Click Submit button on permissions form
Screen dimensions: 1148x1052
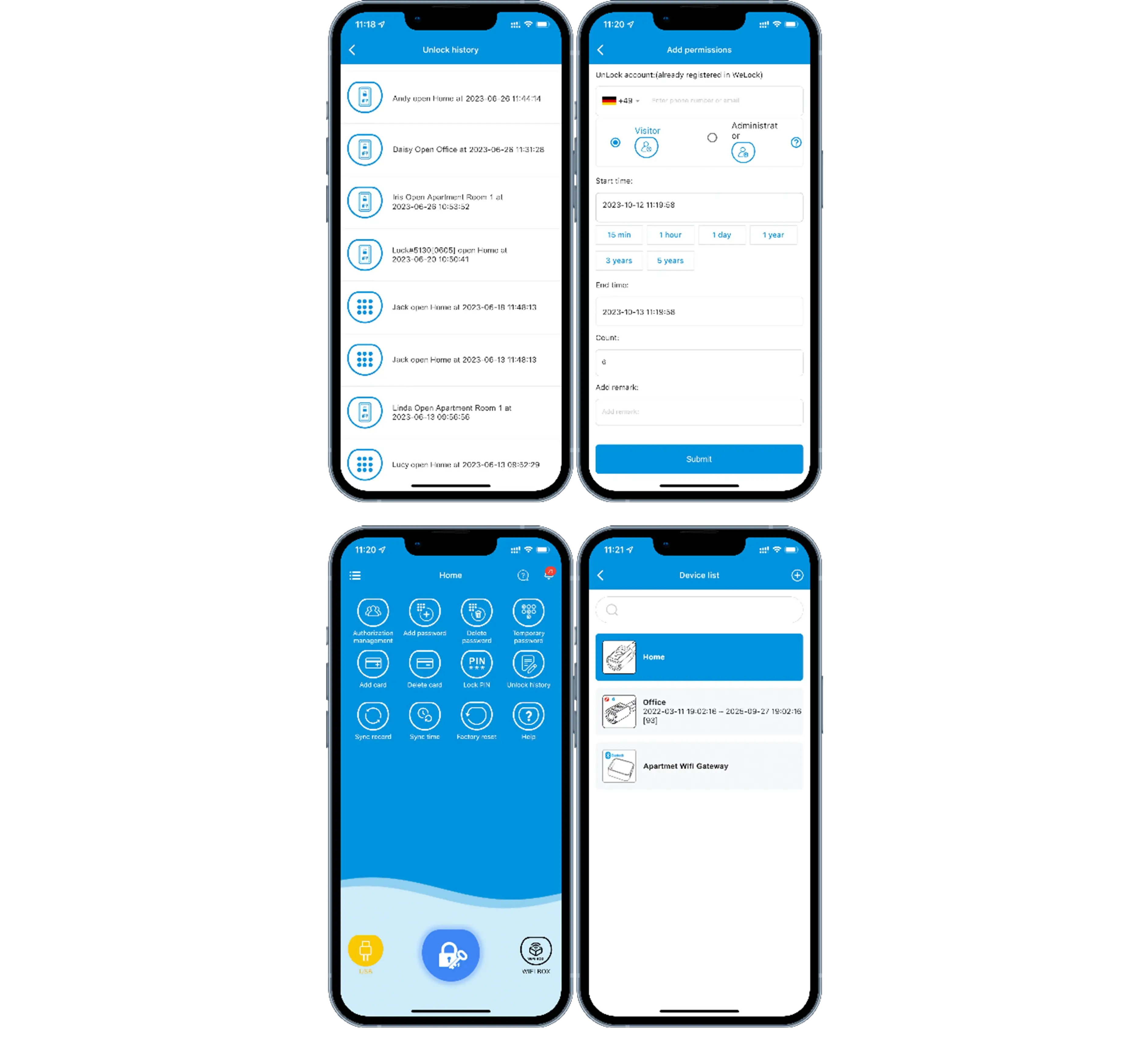pos(697,459)
